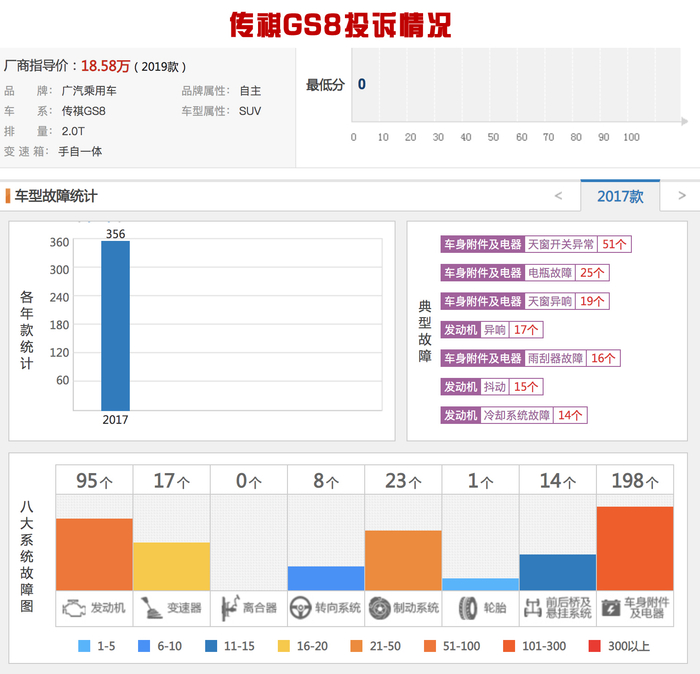The width and height of the screenshot is (700, 674).
Task: Click the 16-20 yellow legend swatch
Action: click(x=283, y=646)
